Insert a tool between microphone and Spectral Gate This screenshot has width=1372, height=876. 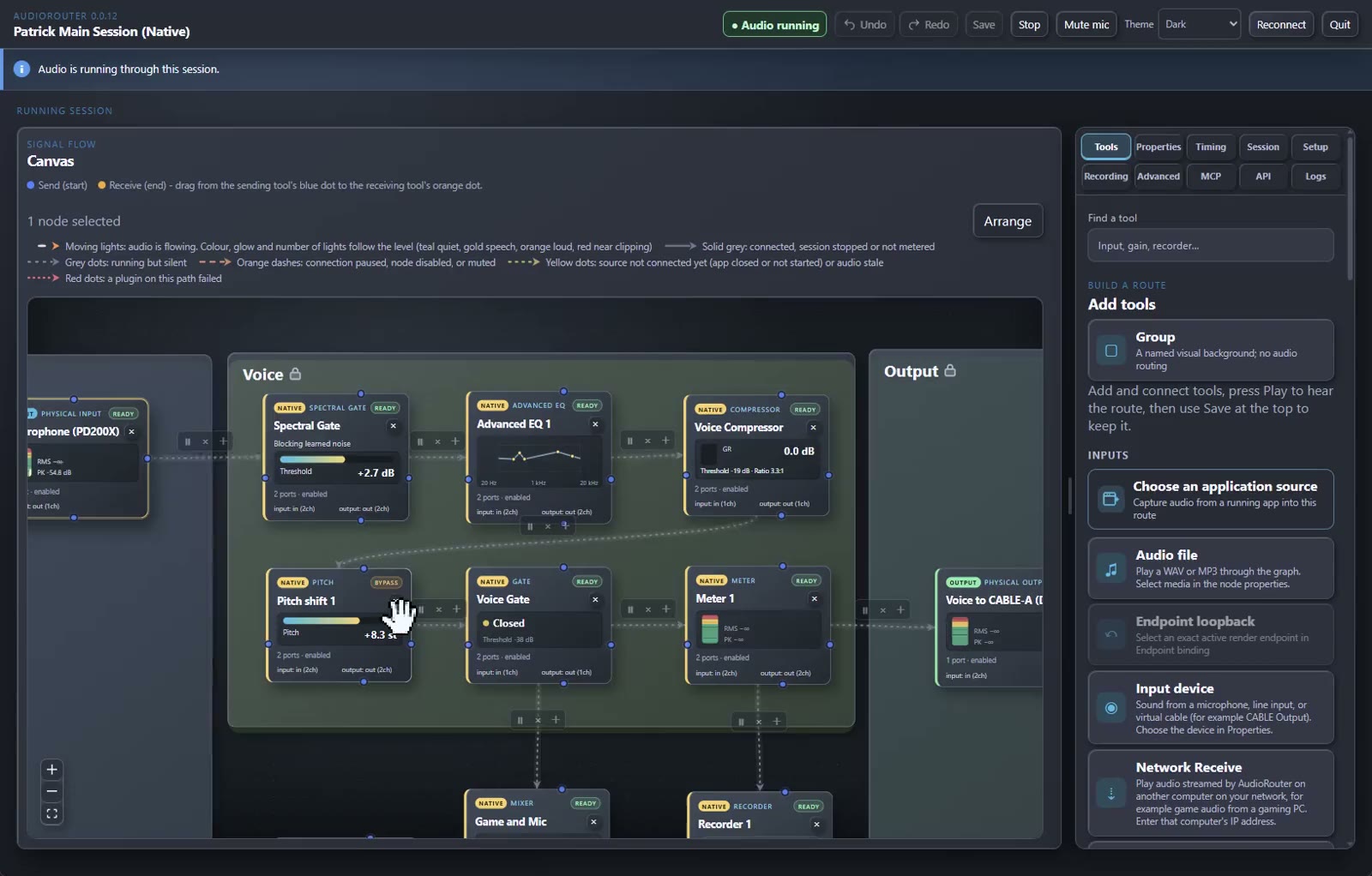coord(223,441)
